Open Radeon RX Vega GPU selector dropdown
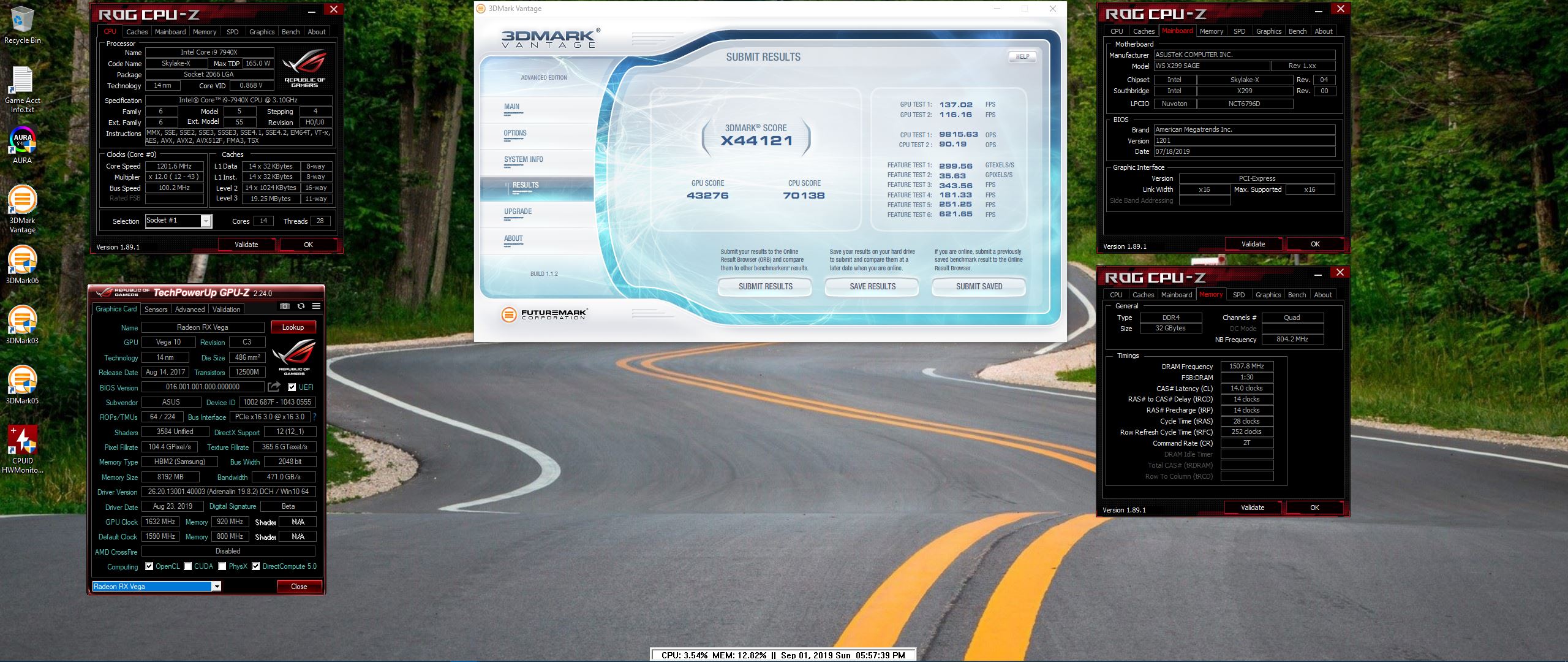This screenshot has height=662, width=1568. 216,587
